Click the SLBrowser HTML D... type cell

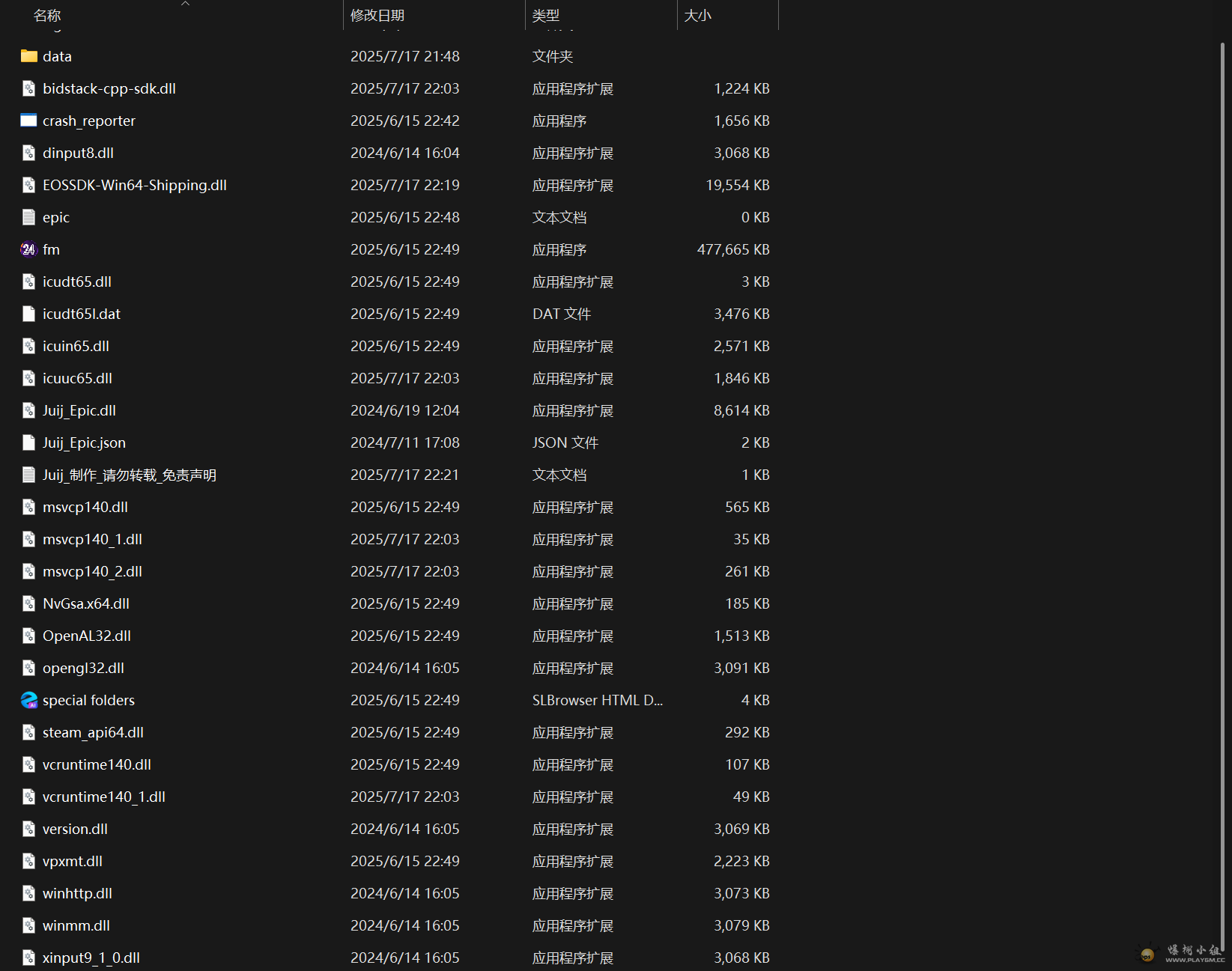coord(598,700)
